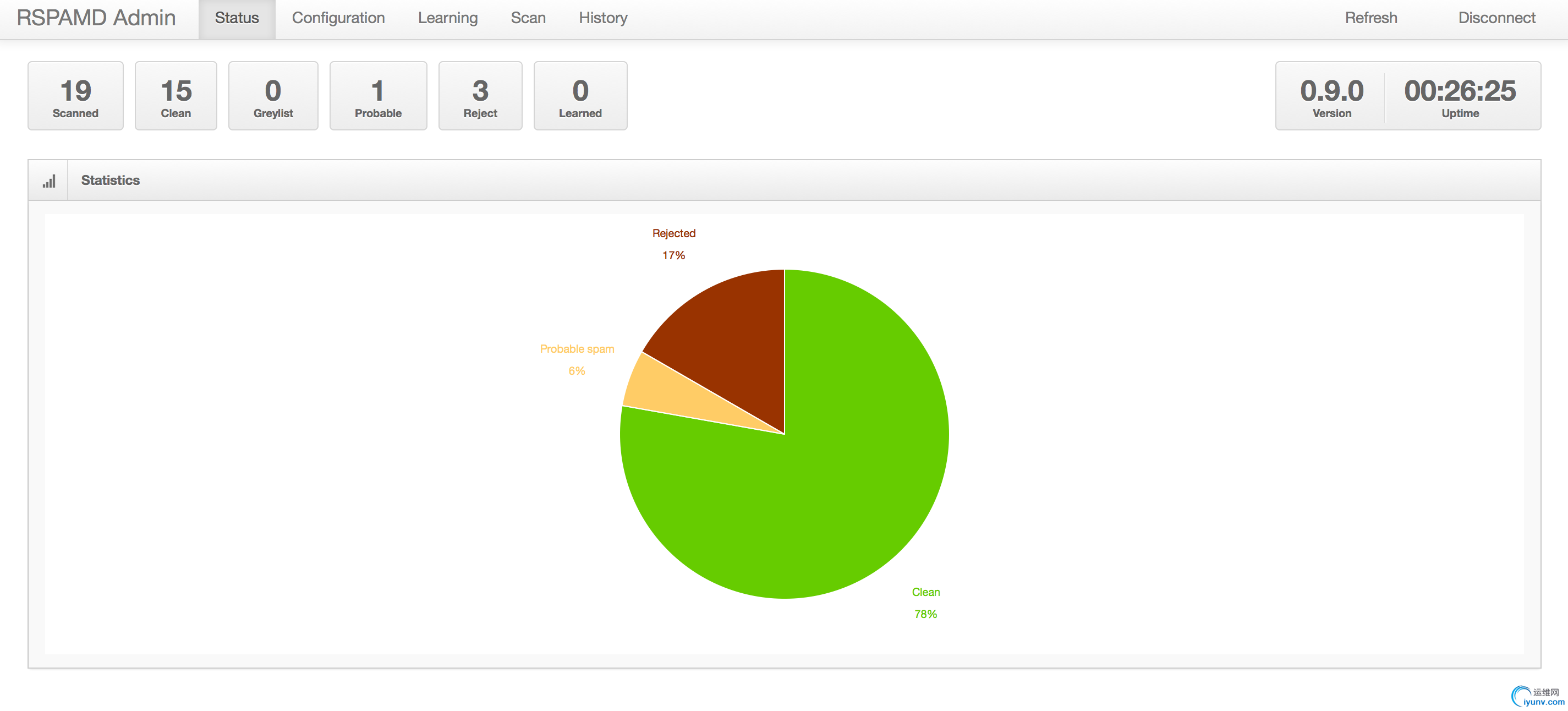Click the 0 Learned stat box
Screen dimensions: 1568x711
[580, 96]
